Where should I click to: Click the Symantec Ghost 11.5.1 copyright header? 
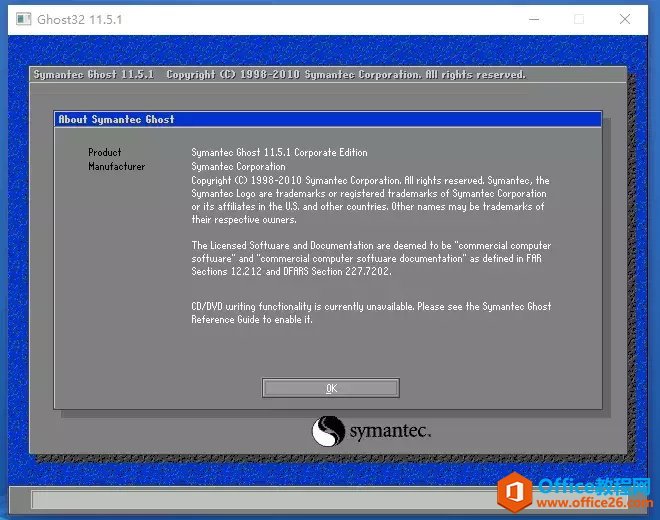(279, 75)
